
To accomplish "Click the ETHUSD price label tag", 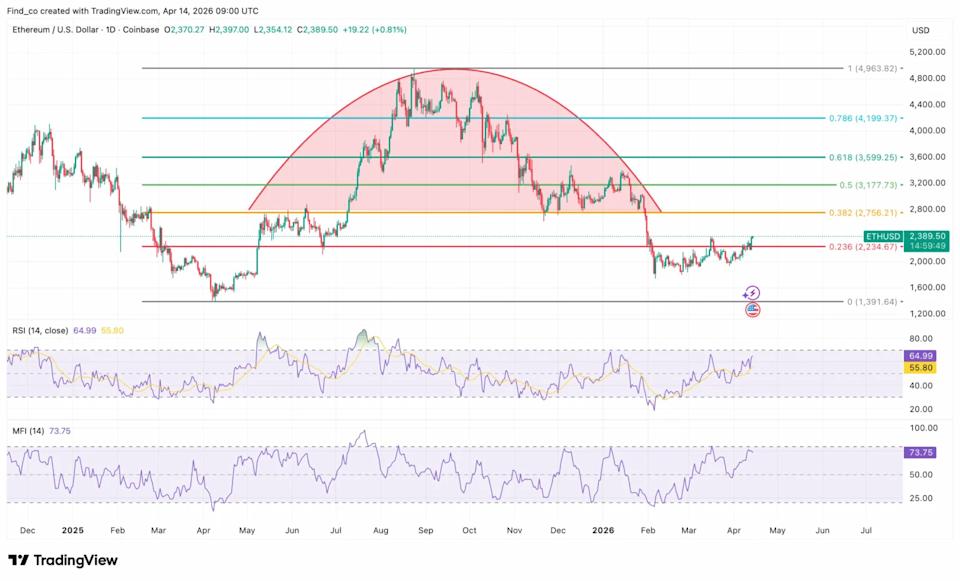I will (925, 234).
